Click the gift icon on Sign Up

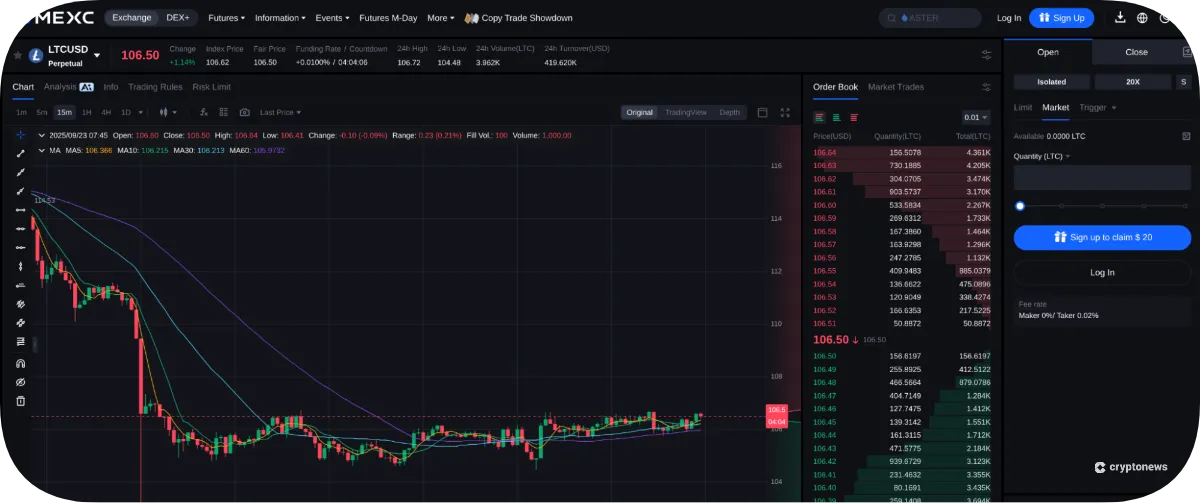click(x=1043, y=18)
